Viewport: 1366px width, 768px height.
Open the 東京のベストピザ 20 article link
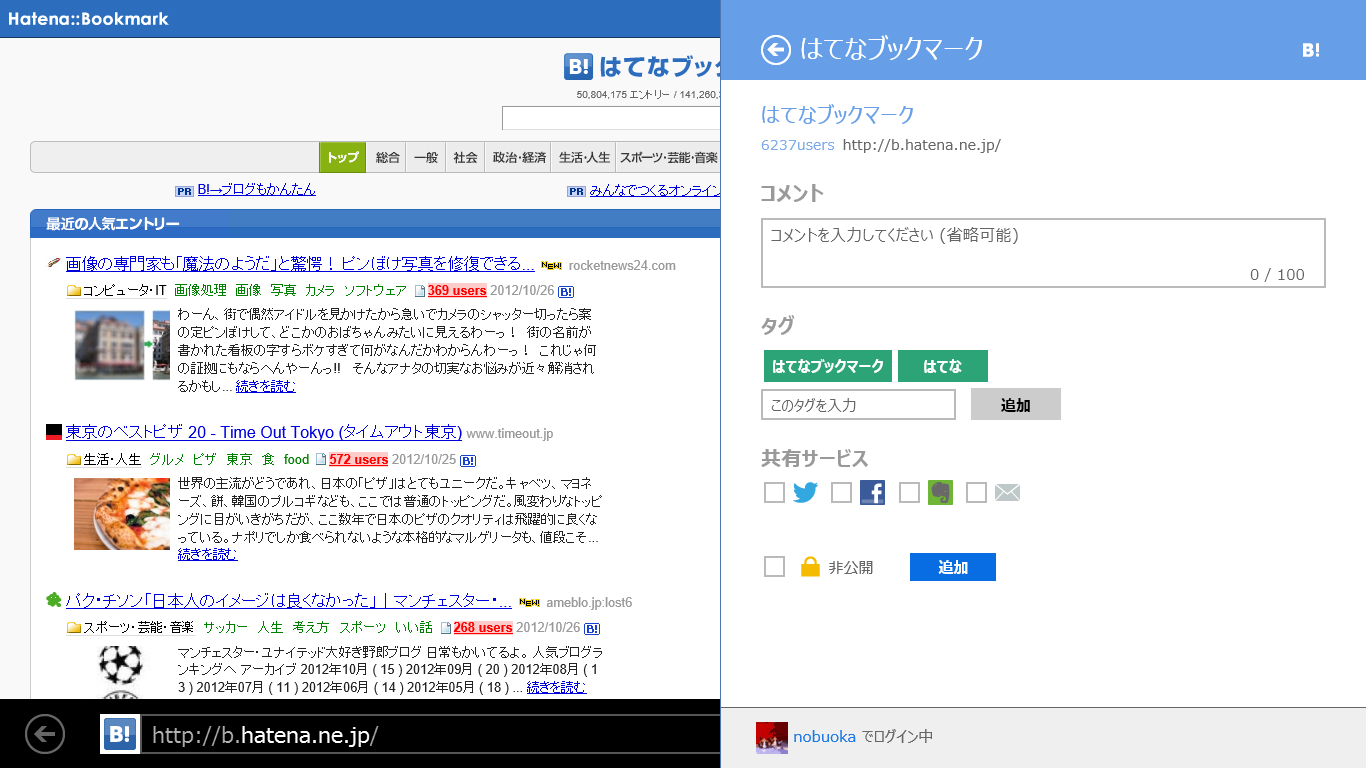point(264,432)
